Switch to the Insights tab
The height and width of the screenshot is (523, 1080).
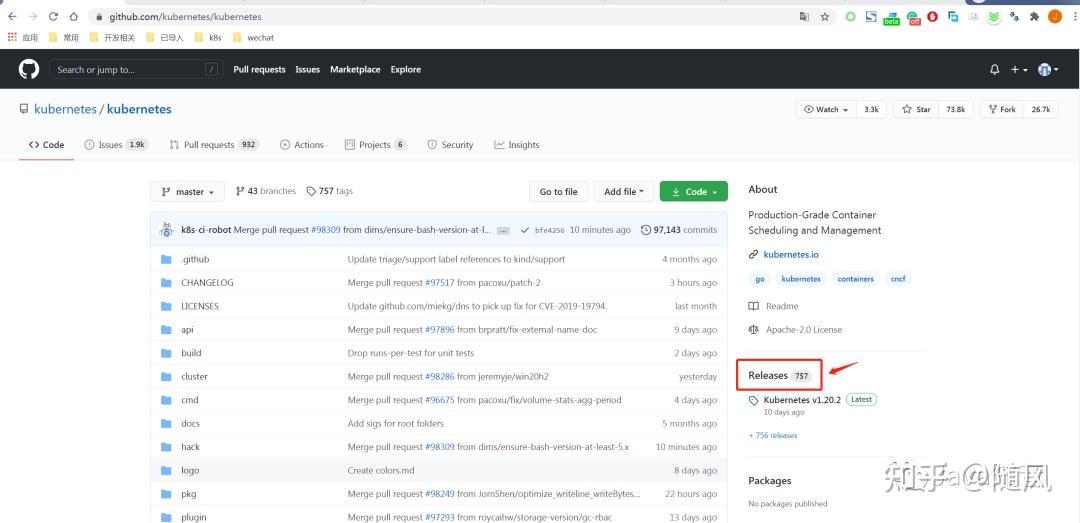coord(517,145)
